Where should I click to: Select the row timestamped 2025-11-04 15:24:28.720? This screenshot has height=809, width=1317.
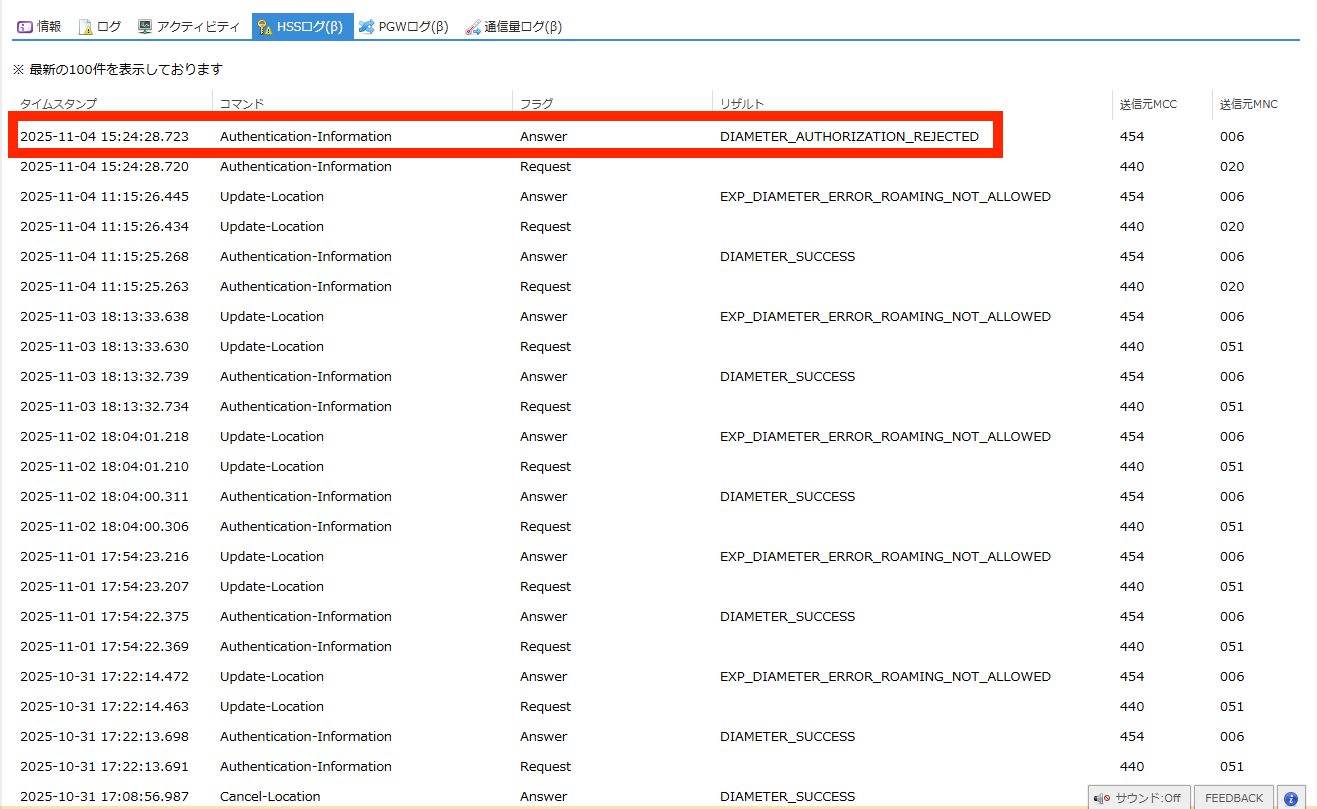(104, 167)
